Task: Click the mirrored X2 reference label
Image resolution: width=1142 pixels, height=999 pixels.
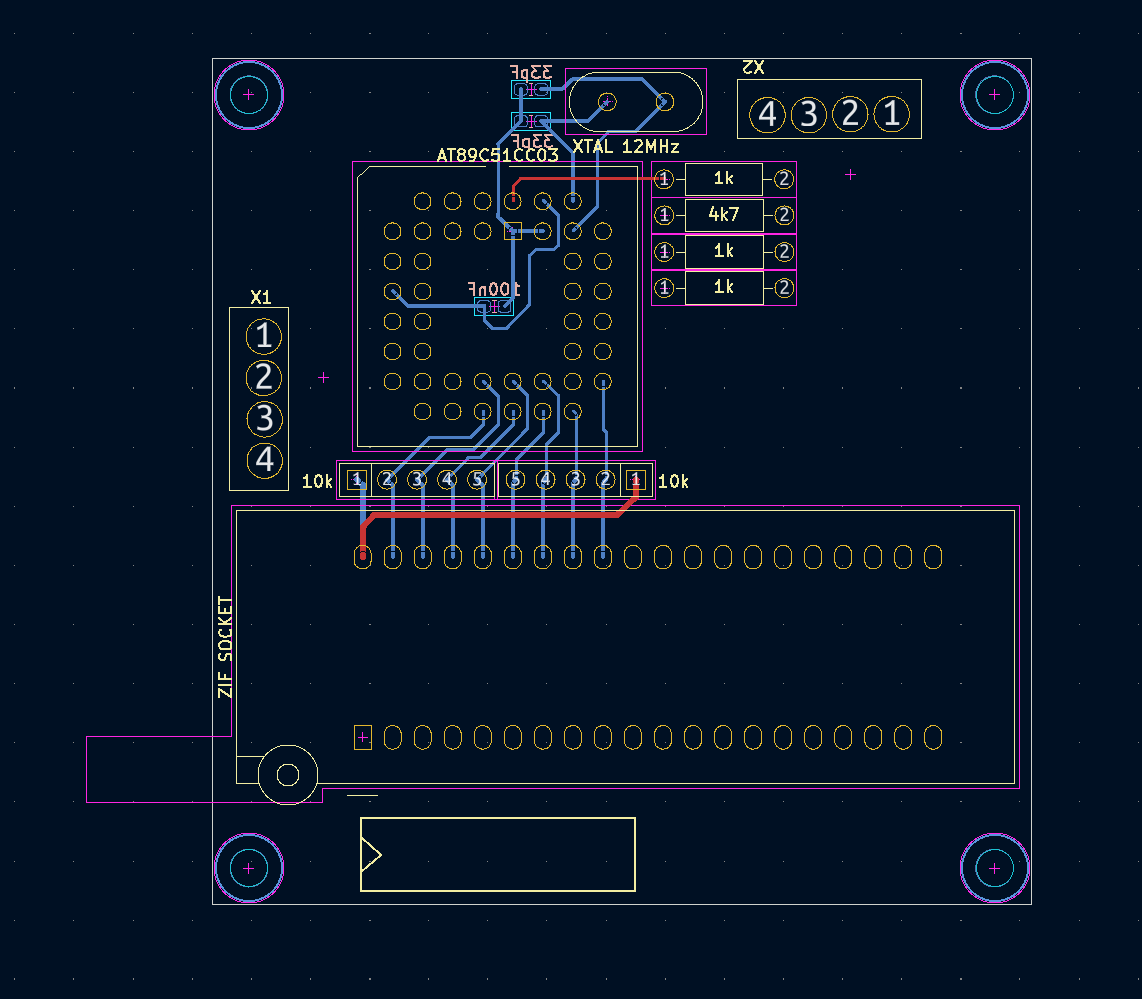Action: 753,68
